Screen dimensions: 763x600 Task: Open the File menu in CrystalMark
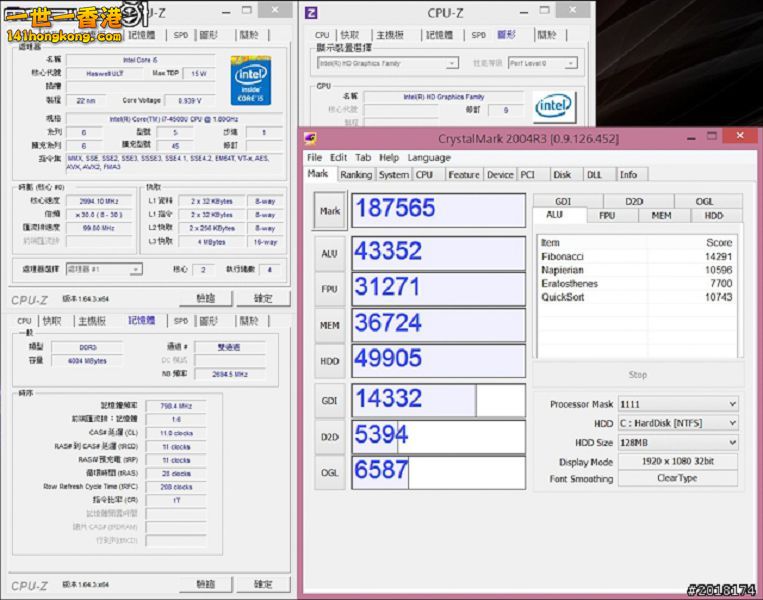[314, 158]
